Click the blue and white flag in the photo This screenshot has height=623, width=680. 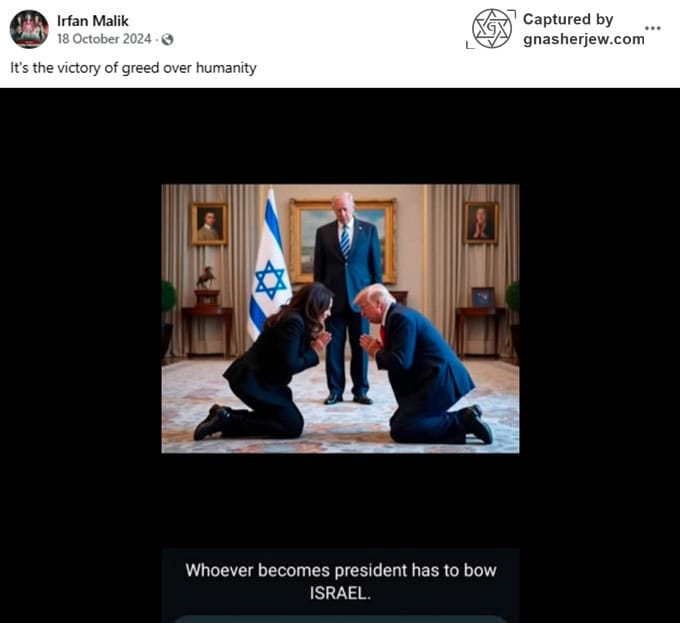pos(268,264)
